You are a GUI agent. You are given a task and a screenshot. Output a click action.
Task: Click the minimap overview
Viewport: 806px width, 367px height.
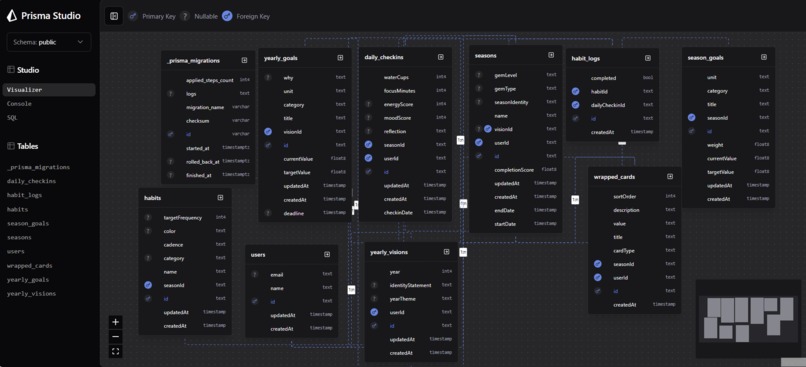pyautogui.click(x=748, y=318)
